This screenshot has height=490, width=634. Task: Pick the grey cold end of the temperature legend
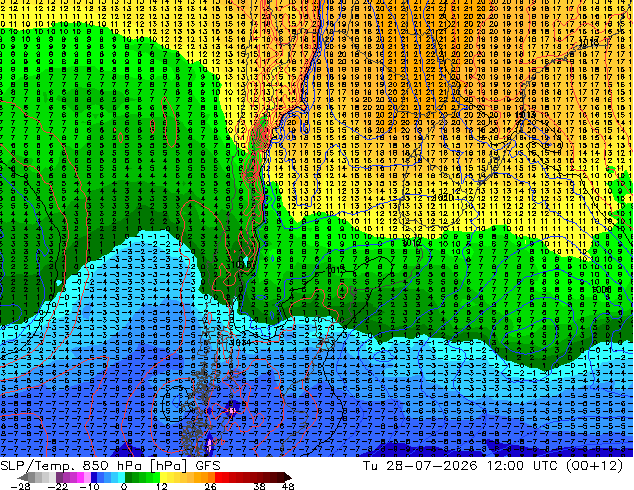tap(36, 477)
